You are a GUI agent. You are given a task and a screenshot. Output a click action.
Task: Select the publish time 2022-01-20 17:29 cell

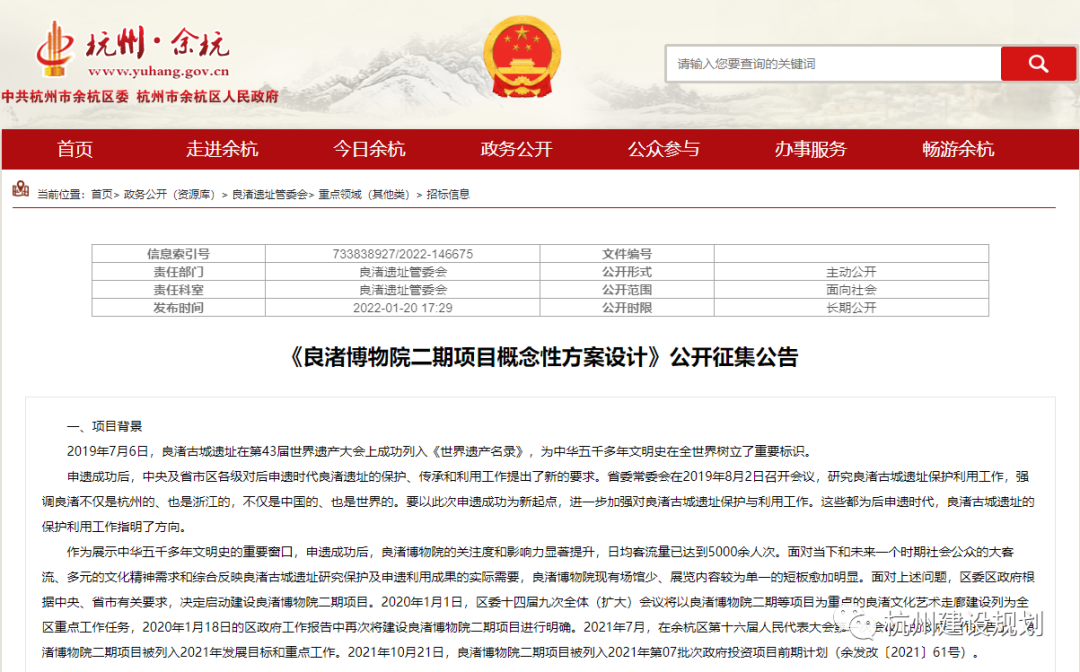(x=402, y=308)
